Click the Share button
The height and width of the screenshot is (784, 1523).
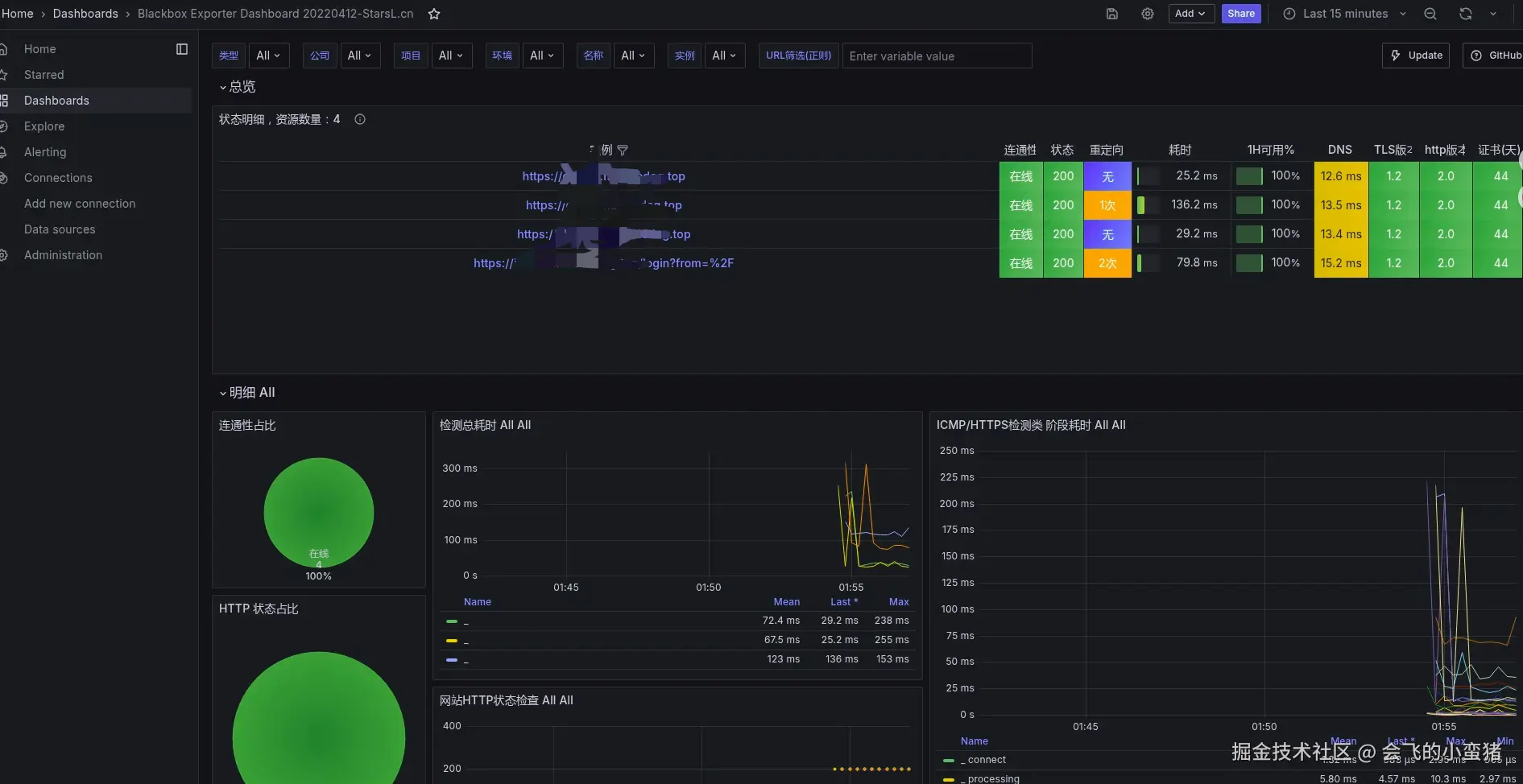(x=1241, y=14)
